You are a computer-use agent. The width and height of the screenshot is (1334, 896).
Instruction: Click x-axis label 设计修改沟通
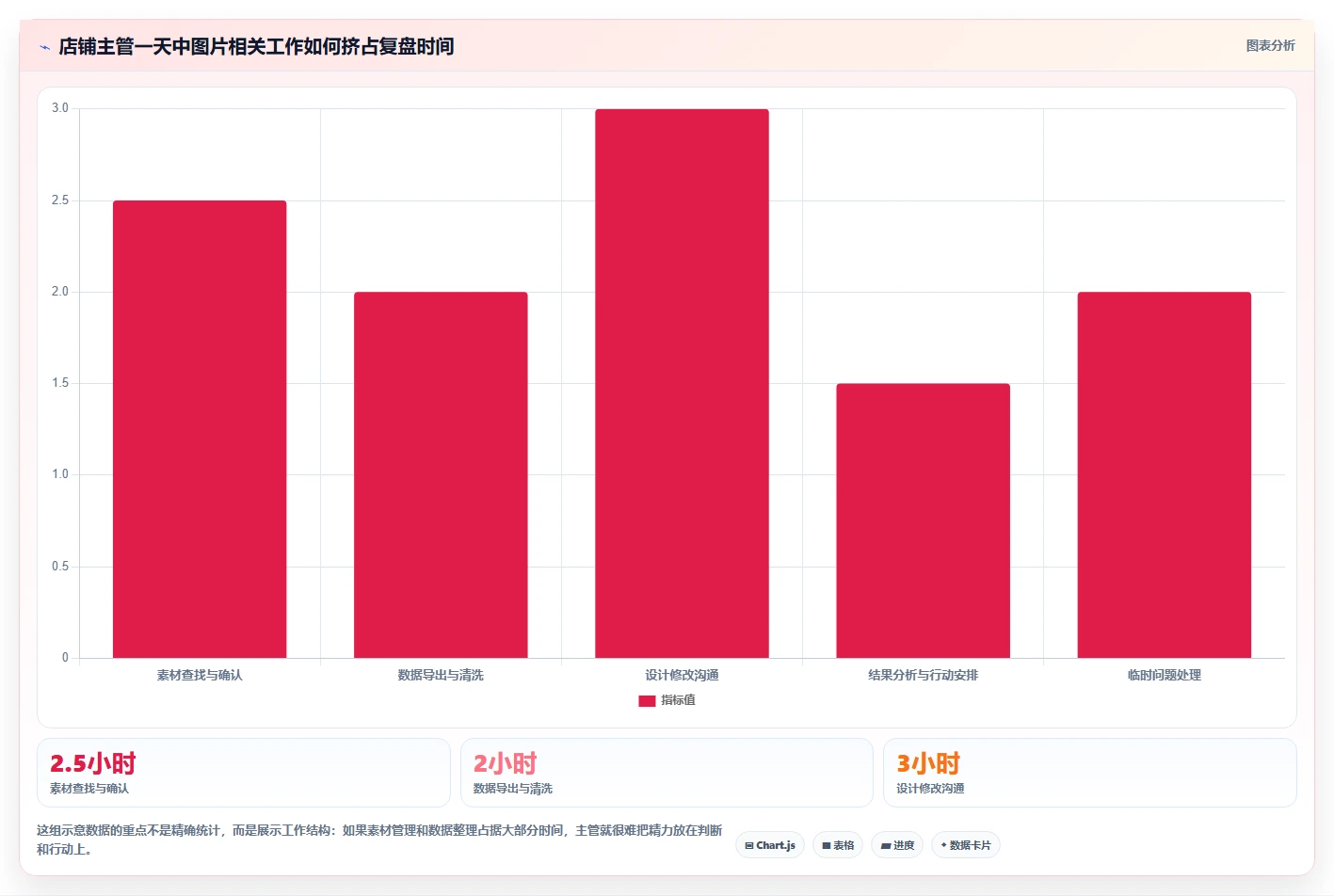pyautogui.click(x=682, y=676)
